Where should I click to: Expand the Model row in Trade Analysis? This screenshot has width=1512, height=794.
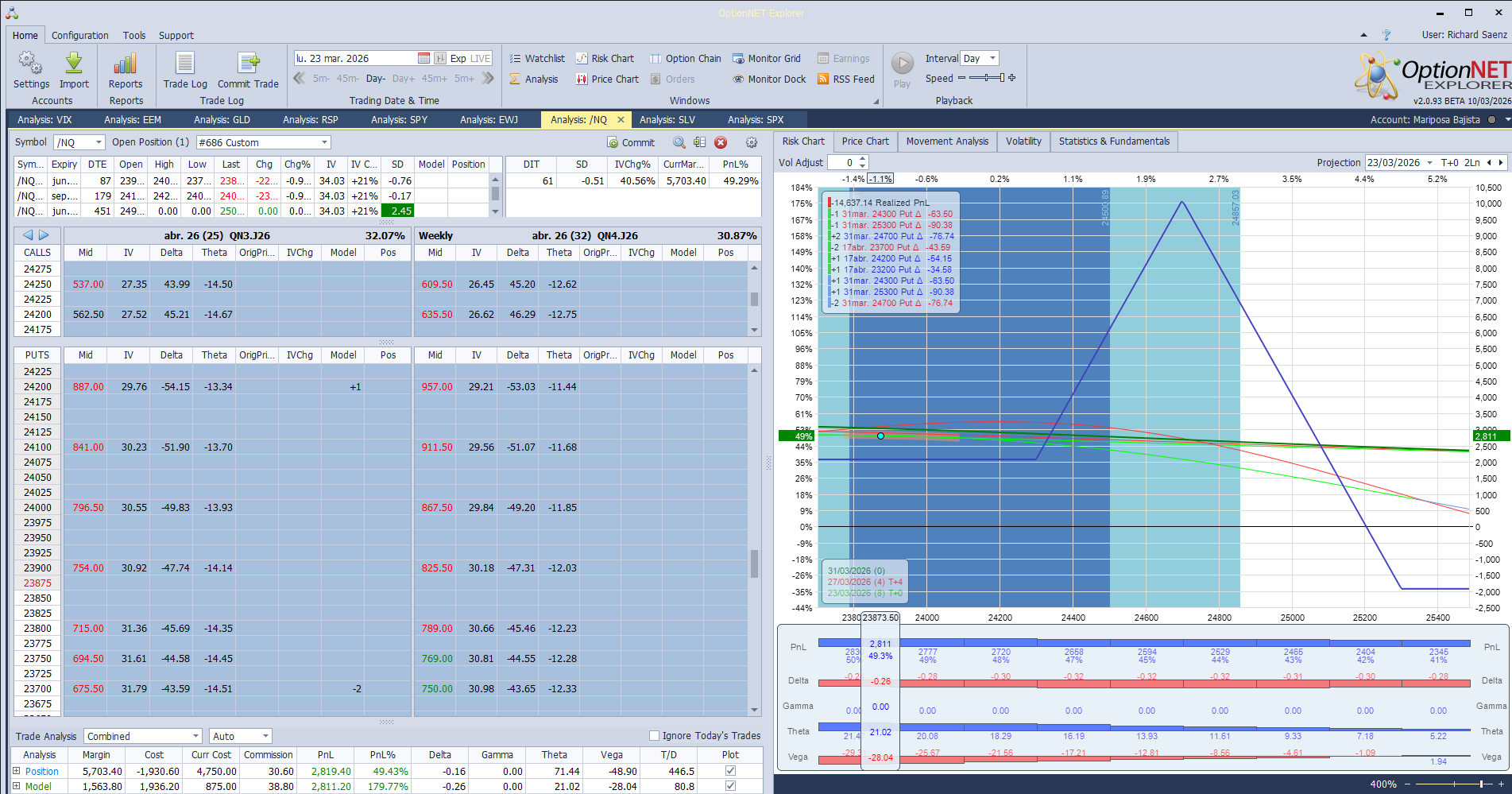pyautogui.click(x=16, y=785)
